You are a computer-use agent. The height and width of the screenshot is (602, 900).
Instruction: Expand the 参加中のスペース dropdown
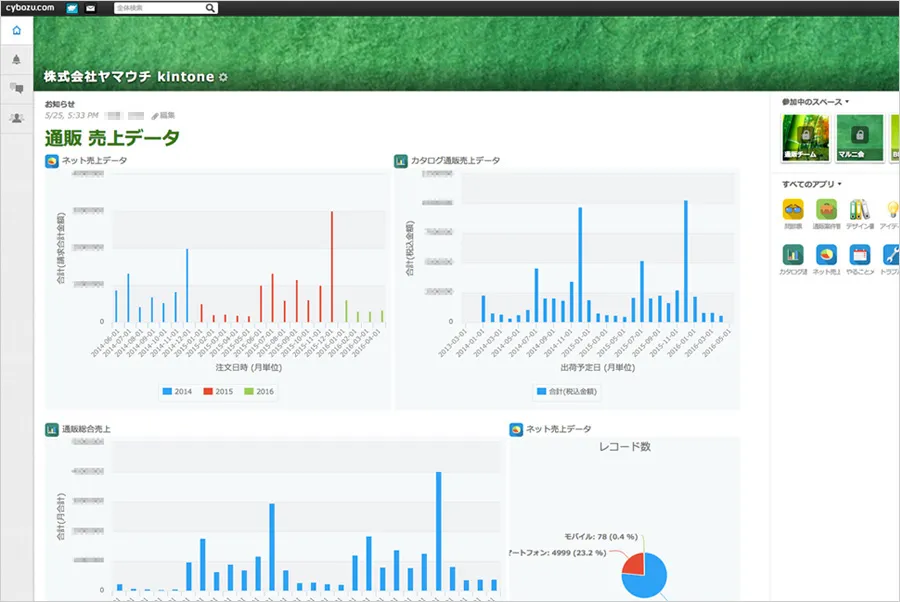[x=816, y=102]
